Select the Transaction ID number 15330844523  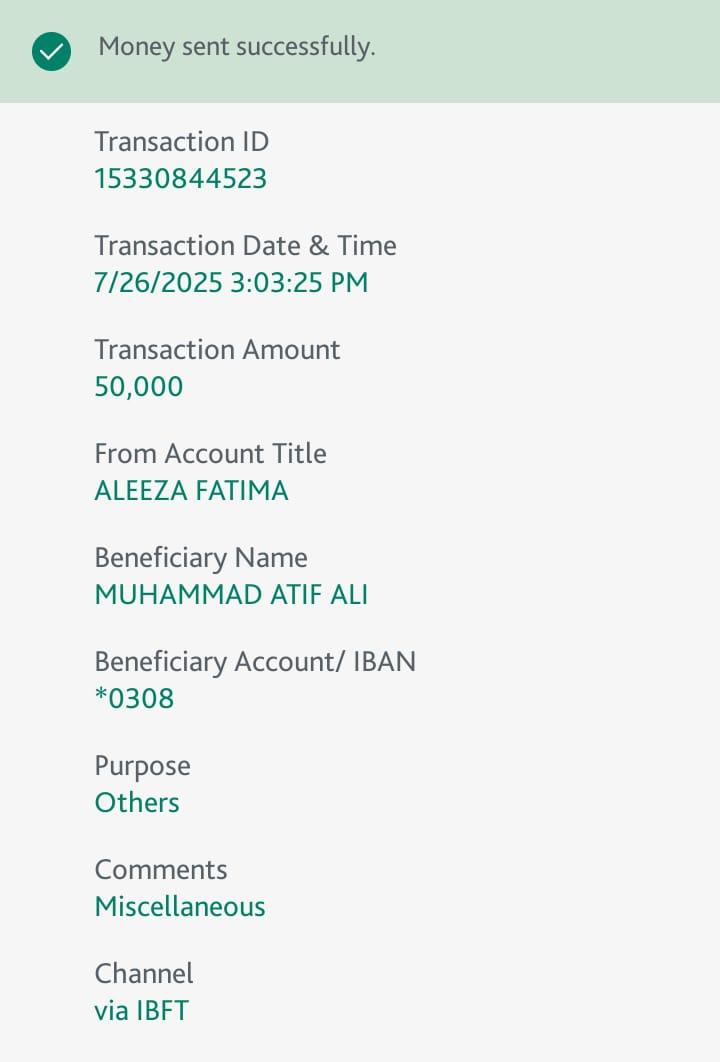coord(181,179)
